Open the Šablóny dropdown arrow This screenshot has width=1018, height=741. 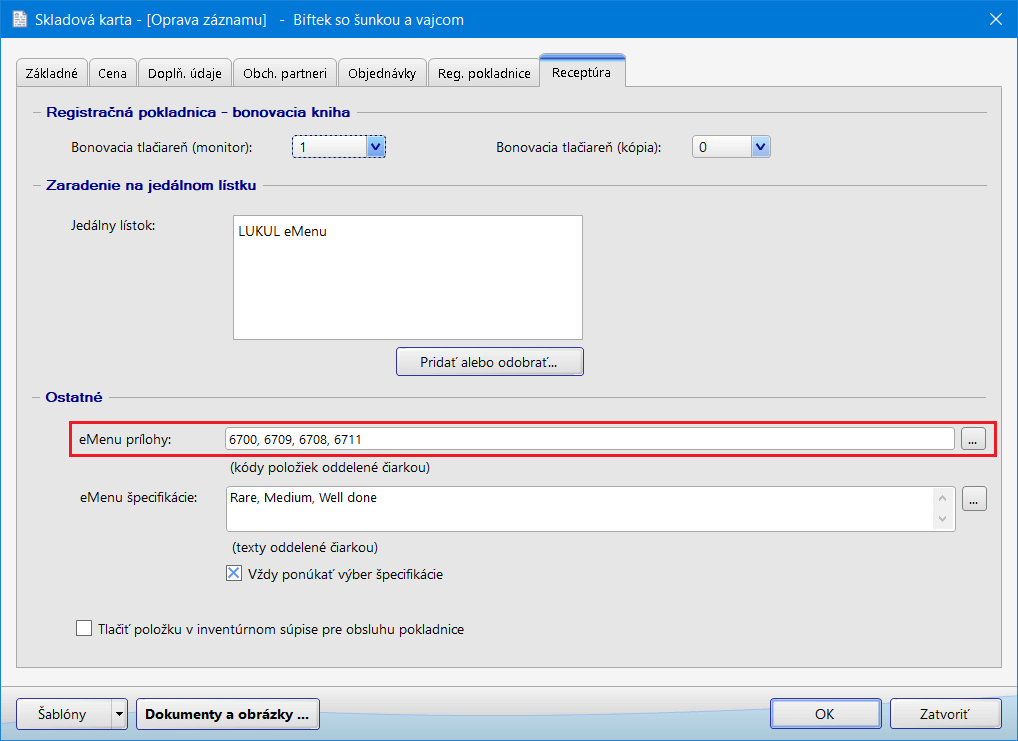[x=120, y=714]
